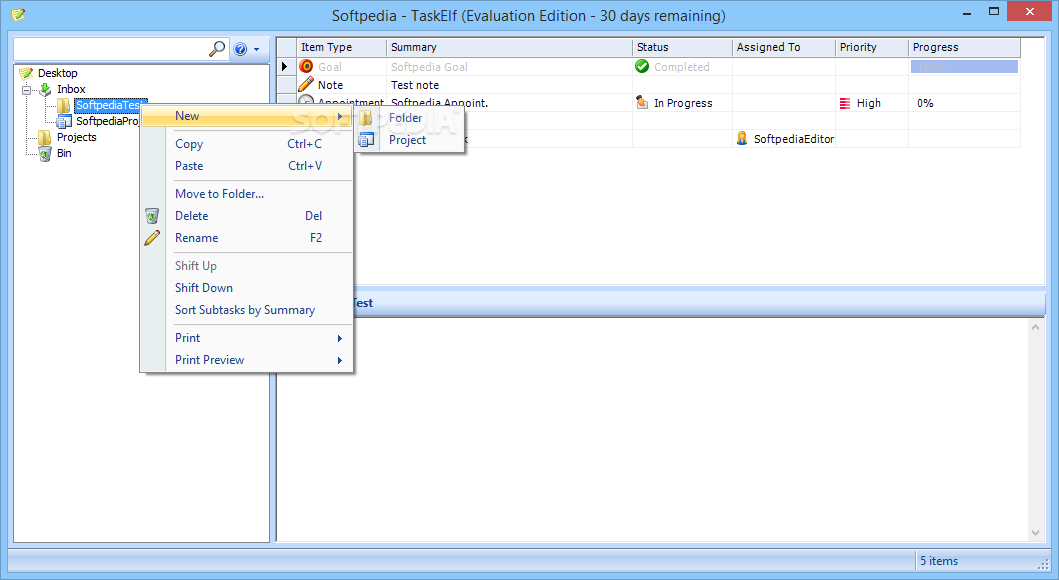Select the SoftpediaTest folder icon

[64, 105]
